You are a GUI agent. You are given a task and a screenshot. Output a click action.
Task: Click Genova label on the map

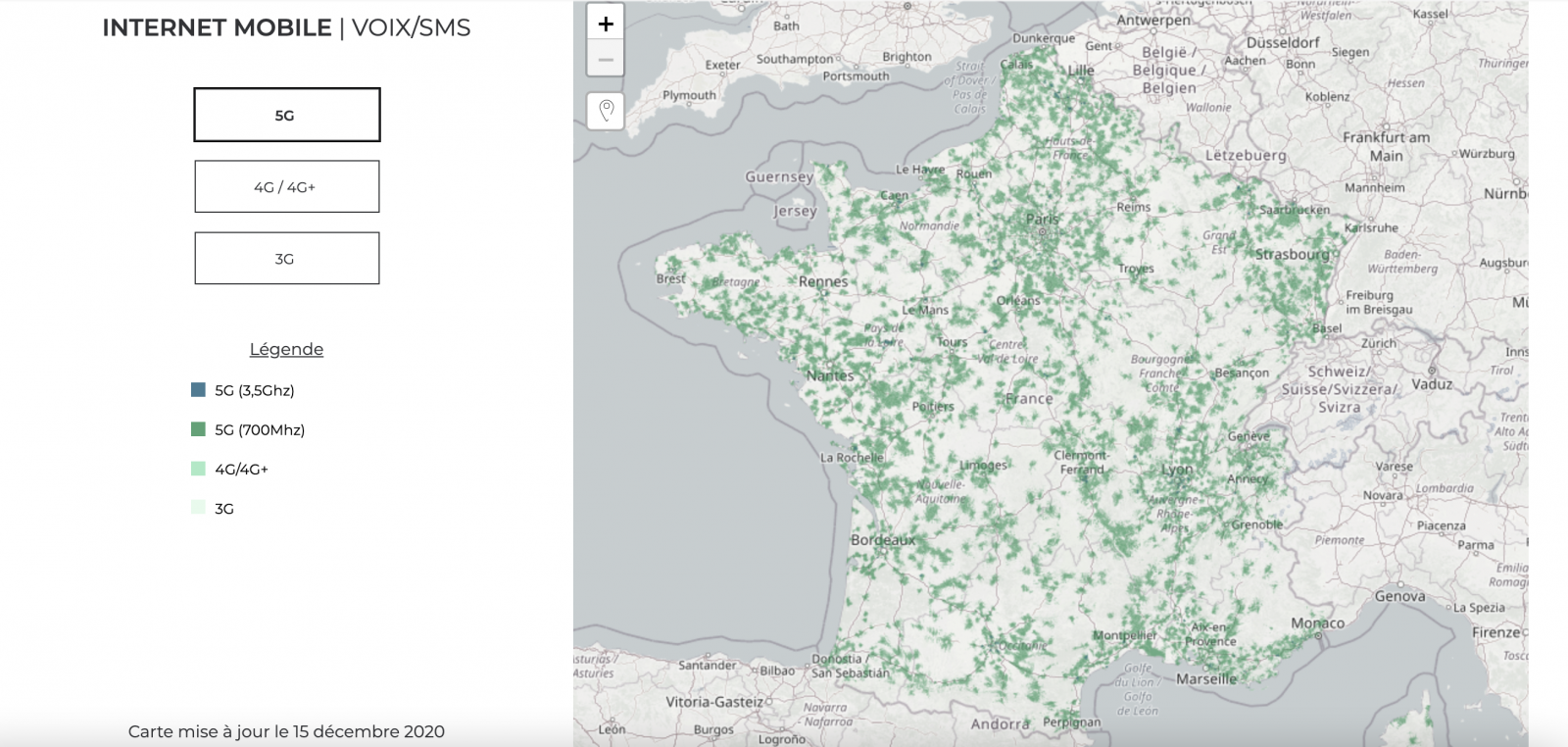(x=1399, y=596)
